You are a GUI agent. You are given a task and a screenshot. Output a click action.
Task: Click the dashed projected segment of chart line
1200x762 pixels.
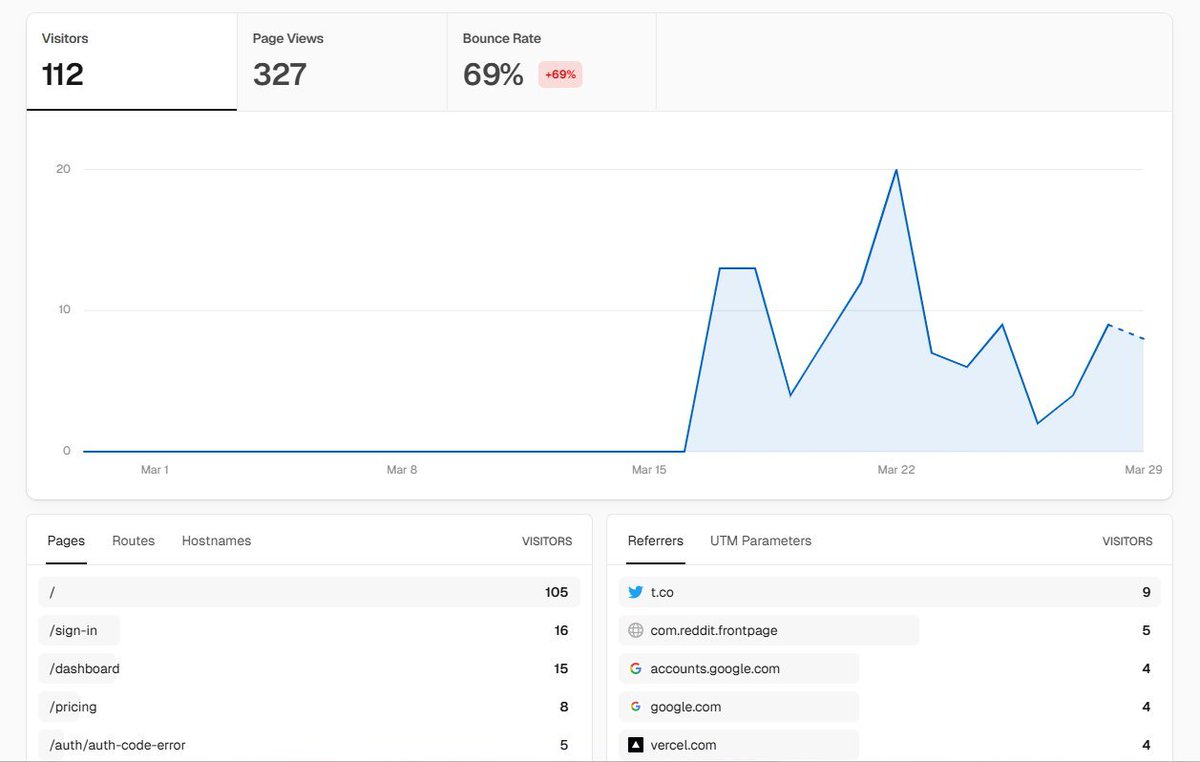1125,332
